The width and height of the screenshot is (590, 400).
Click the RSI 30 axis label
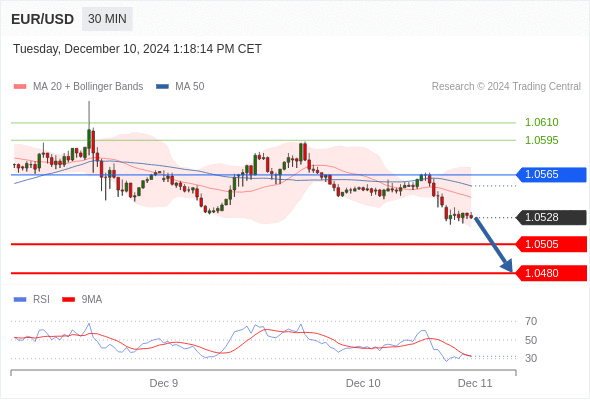[x=531, y=358]
